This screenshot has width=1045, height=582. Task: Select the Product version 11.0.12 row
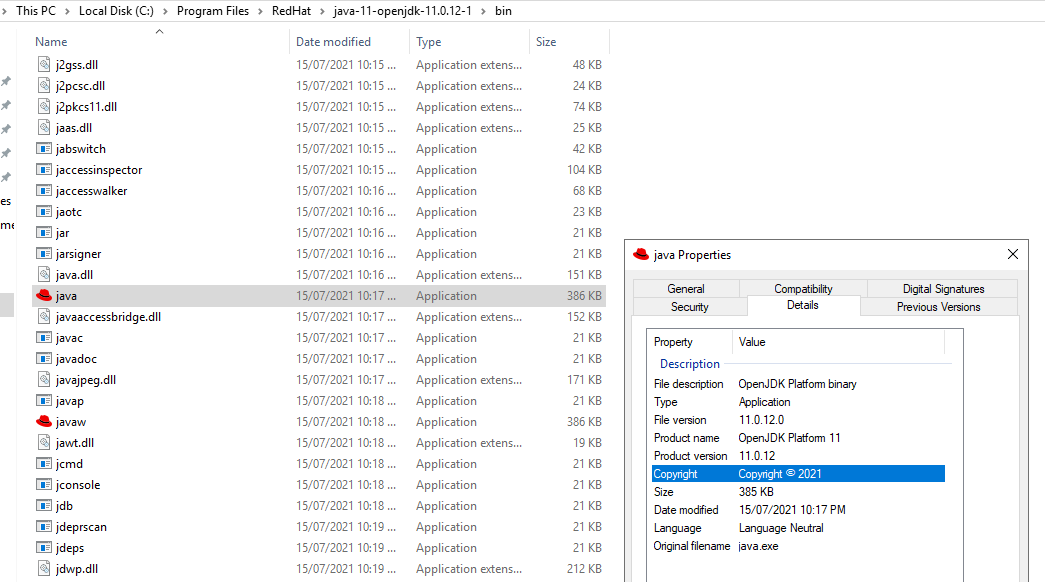click(798, 456)
